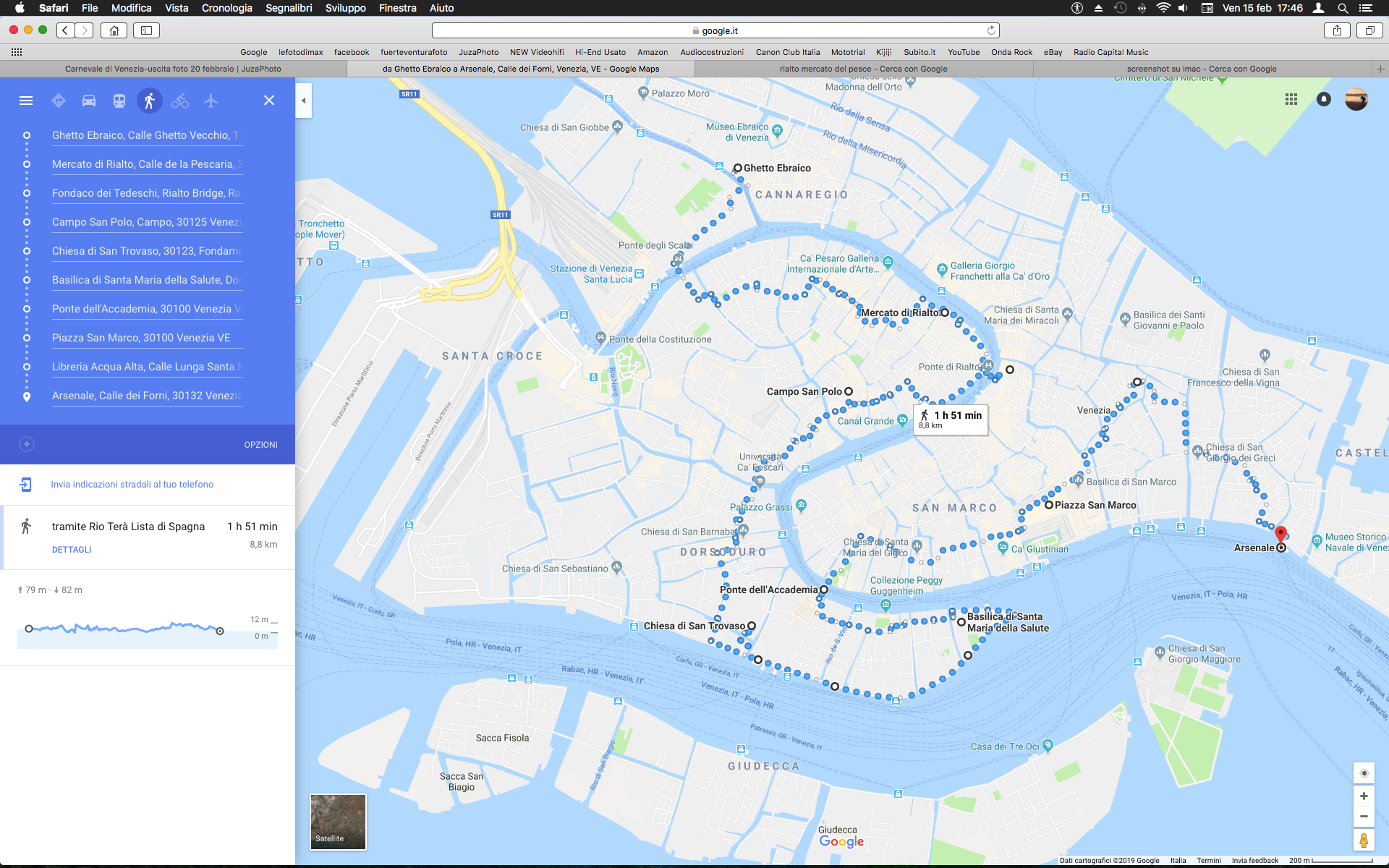
Task: Click Invia feedback in map footer
Action: [x=1255, y=860]
